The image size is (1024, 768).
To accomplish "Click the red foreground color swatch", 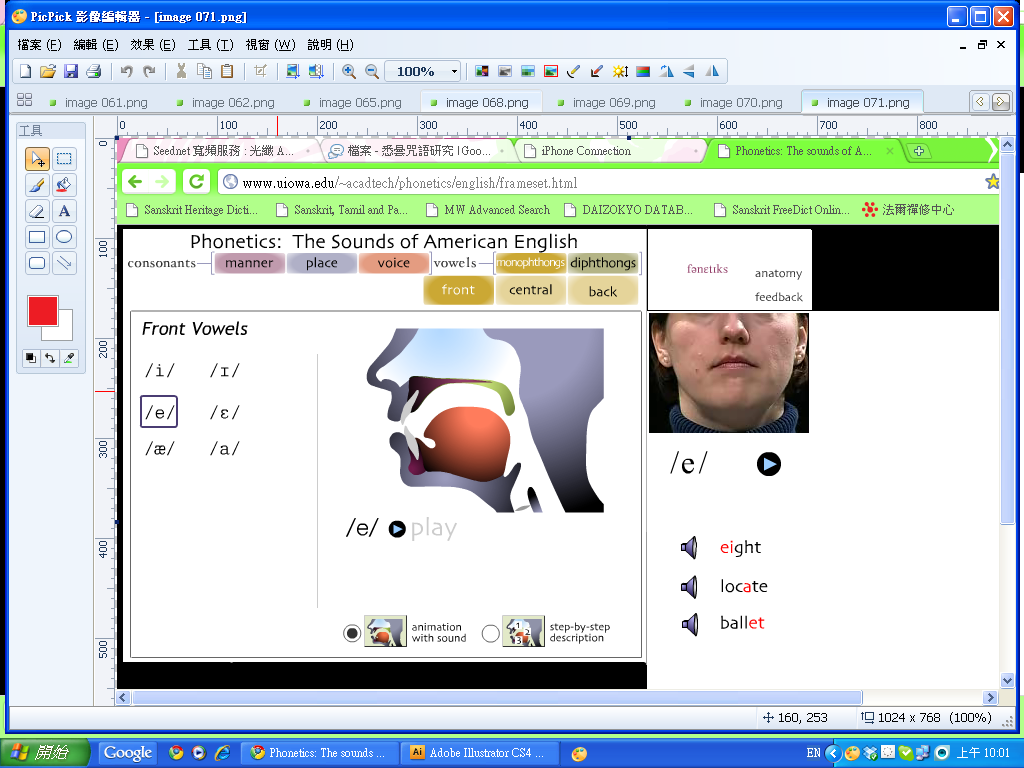I will pyautogui.click(x=42, y=311).
